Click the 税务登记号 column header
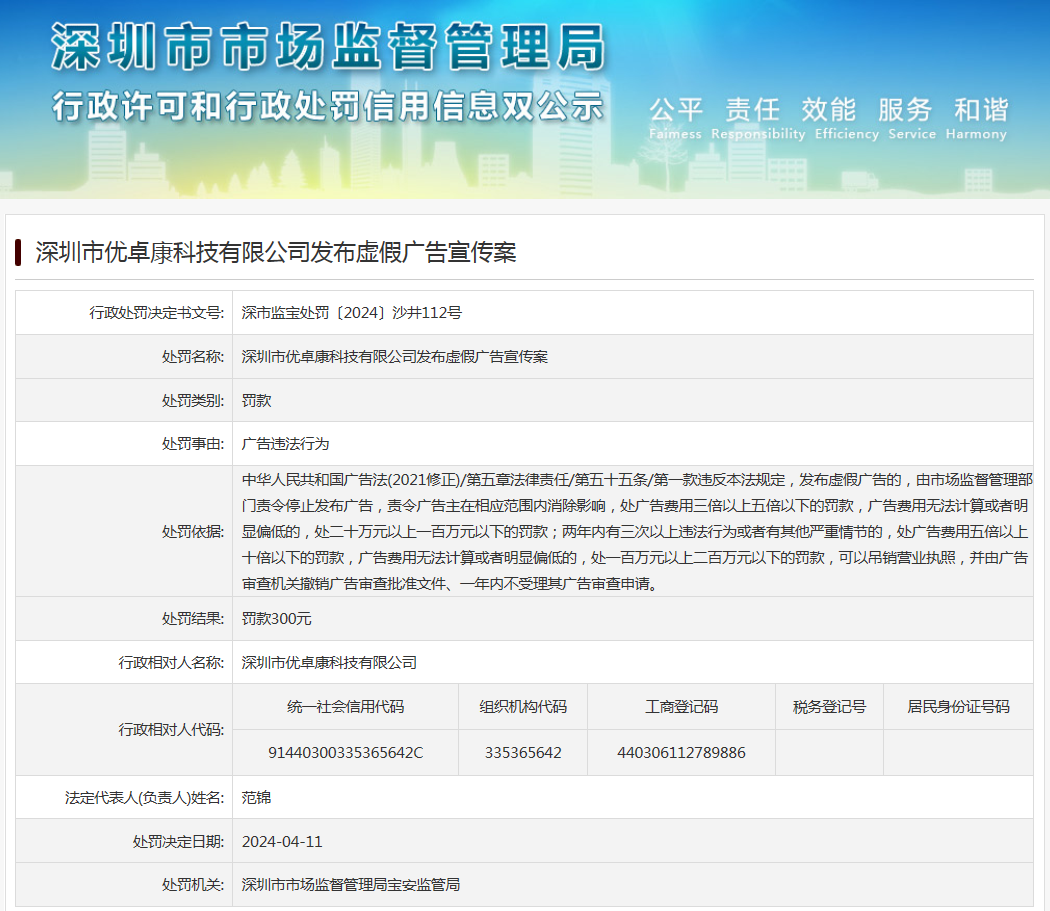1050x911 pixels. [x=829, y=707]
